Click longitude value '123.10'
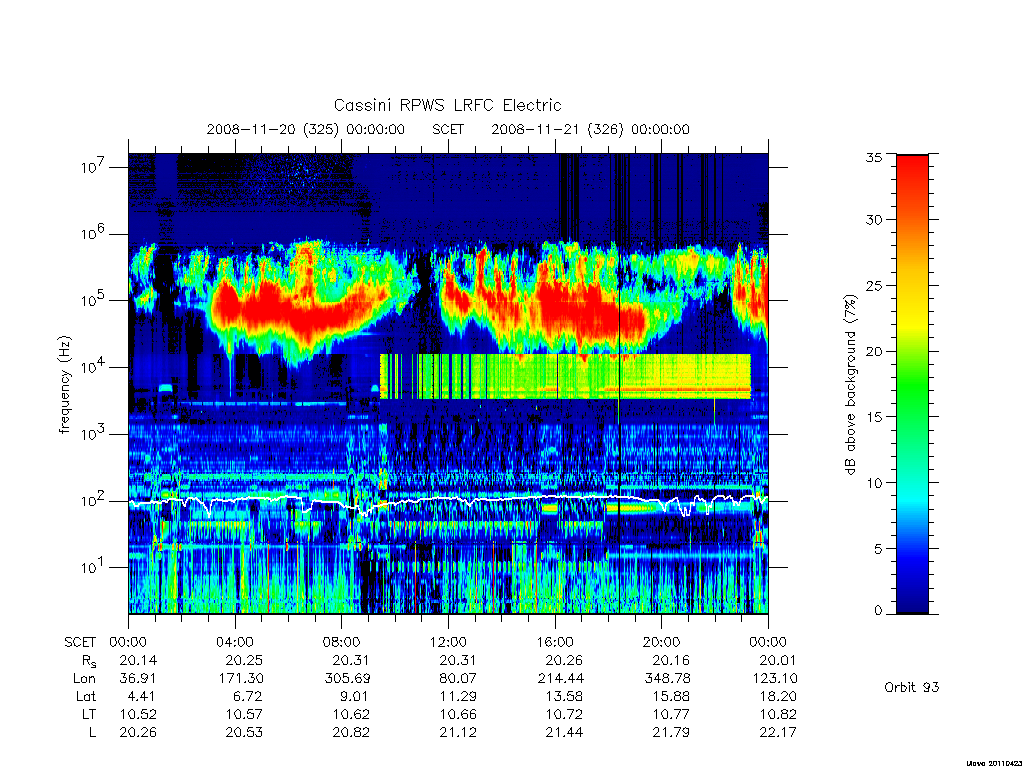Viewport: 1024px width, 768px height. [x=775, y=679]
